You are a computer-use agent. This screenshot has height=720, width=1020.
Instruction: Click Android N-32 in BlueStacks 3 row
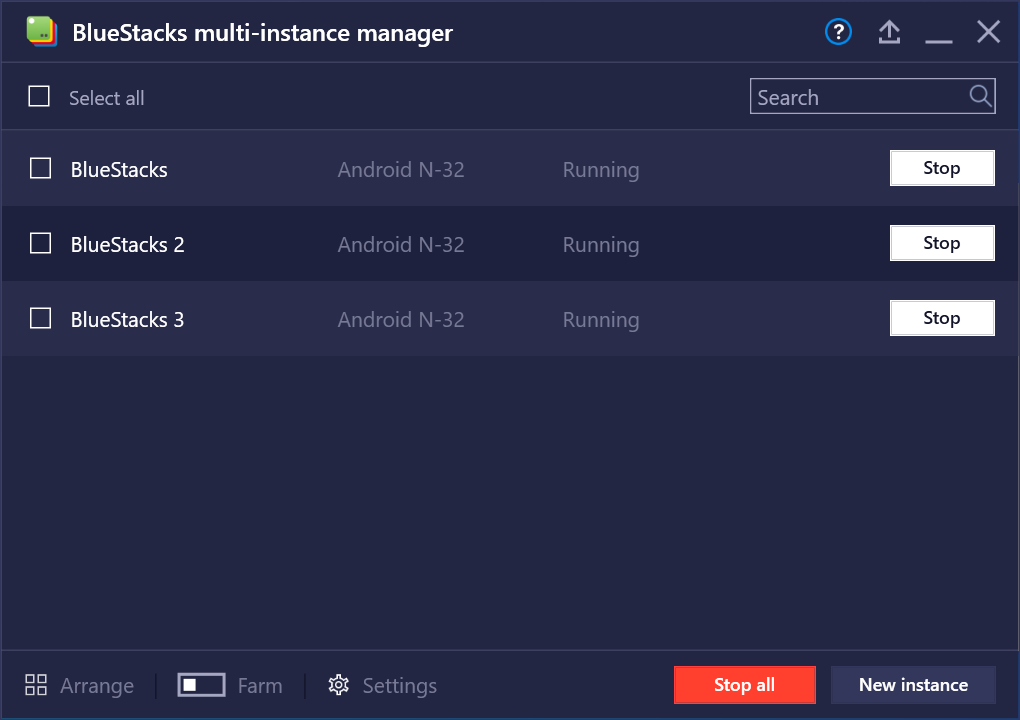tap(401, 319)
